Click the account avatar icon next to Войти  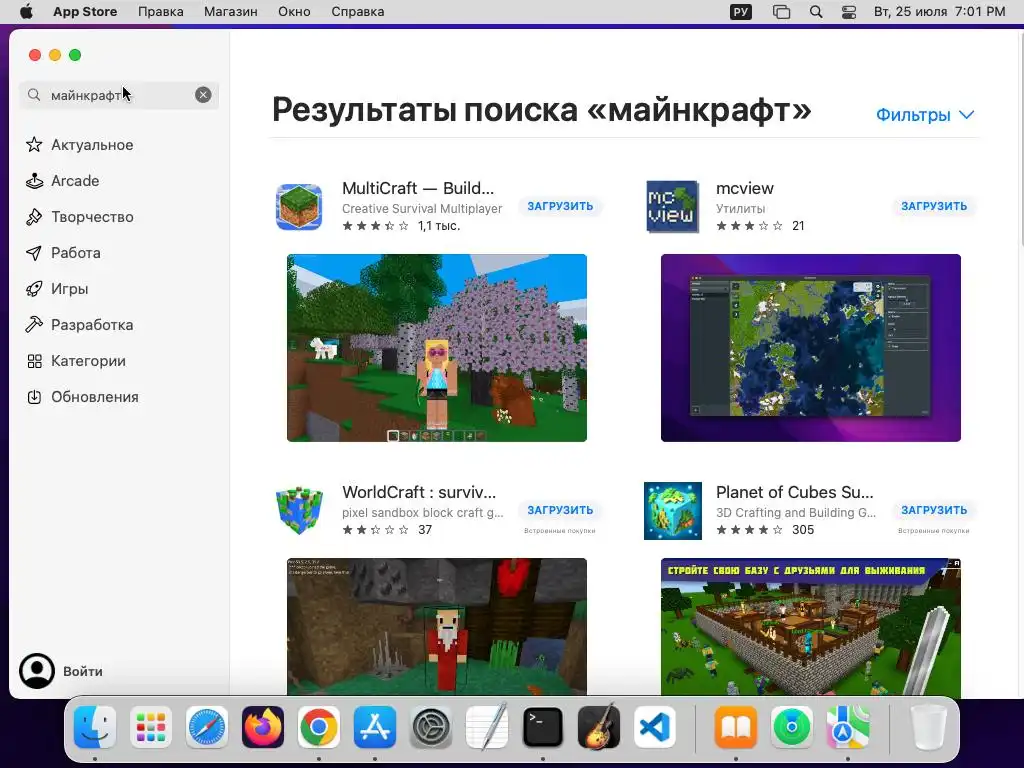pyautogui.click(x=37, y=671)
